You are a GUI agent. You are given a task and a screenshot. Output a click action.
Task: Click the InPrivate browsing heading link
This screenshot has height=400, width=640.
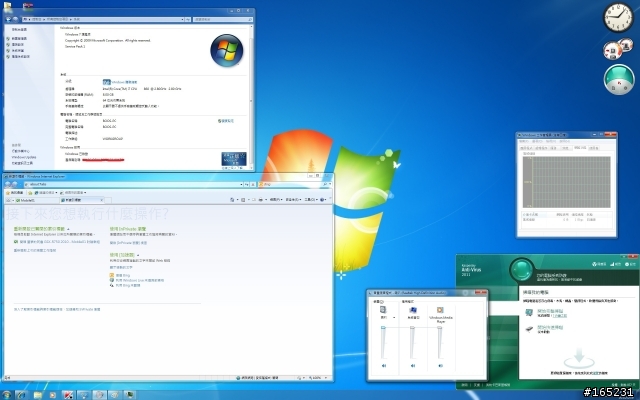click(128, 229)
